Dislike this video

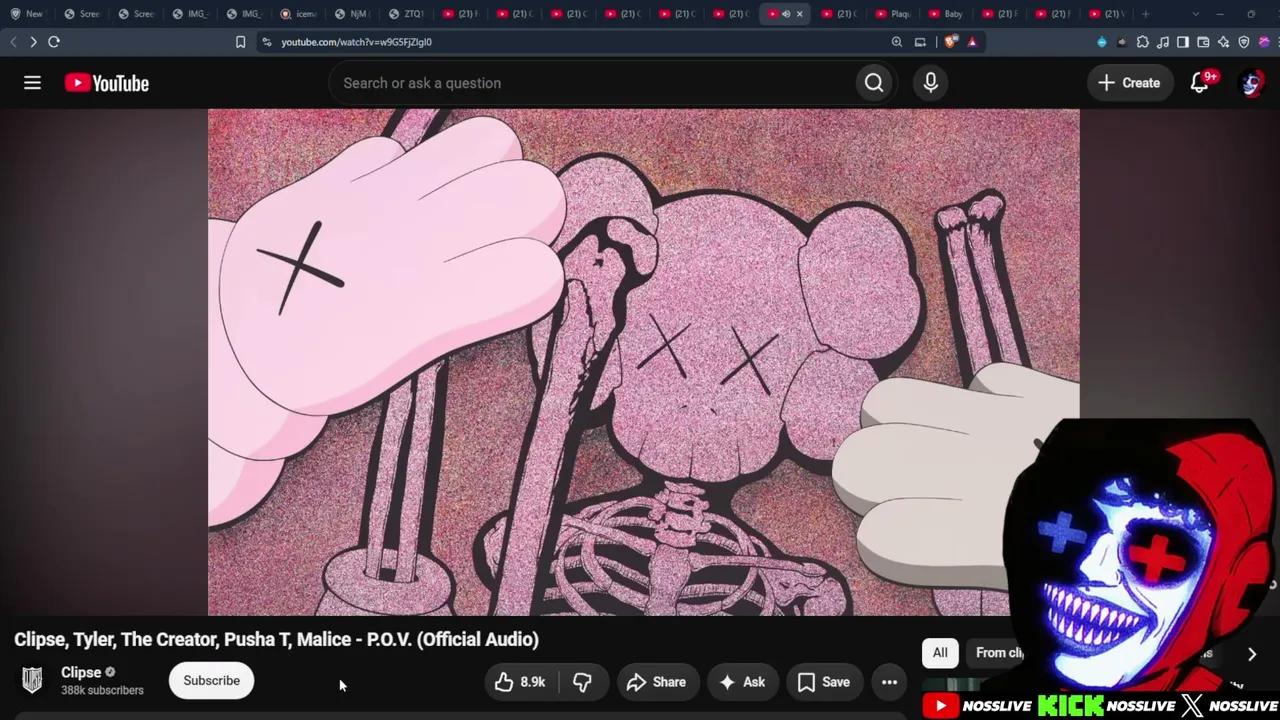[583, 682]
